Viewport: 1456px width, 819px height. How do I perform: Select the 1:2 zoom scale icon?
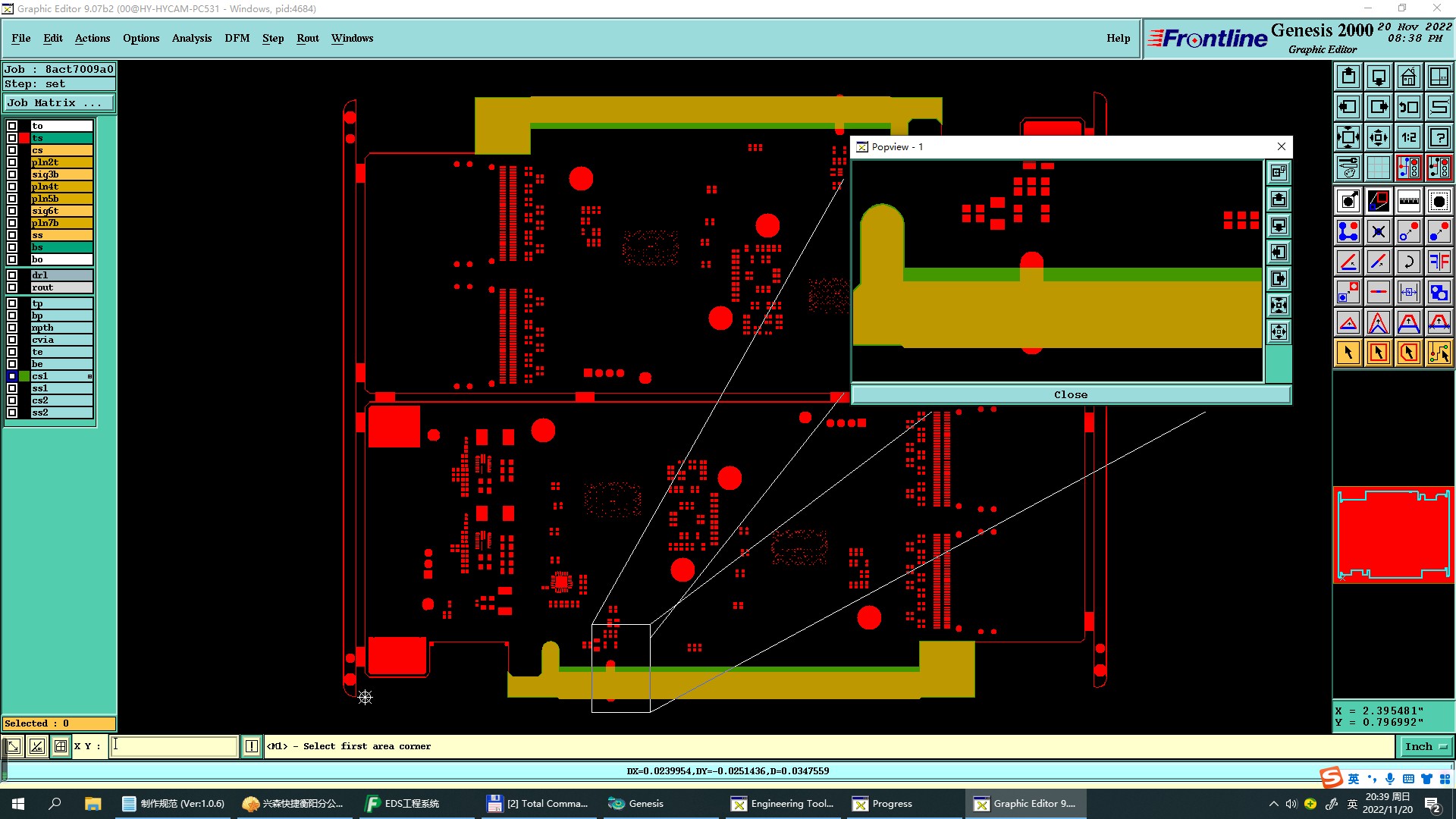click(1408, 137)
